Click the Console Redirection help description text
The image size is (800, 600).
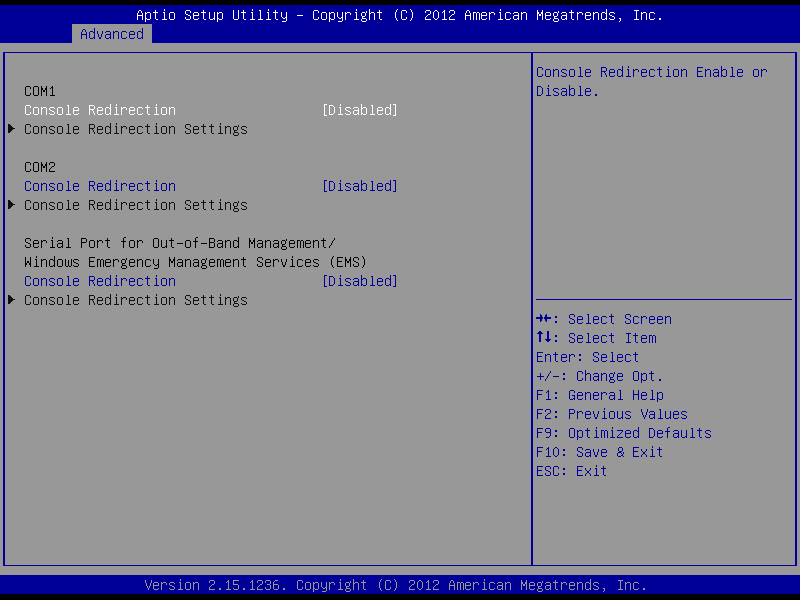pos(651,81)
